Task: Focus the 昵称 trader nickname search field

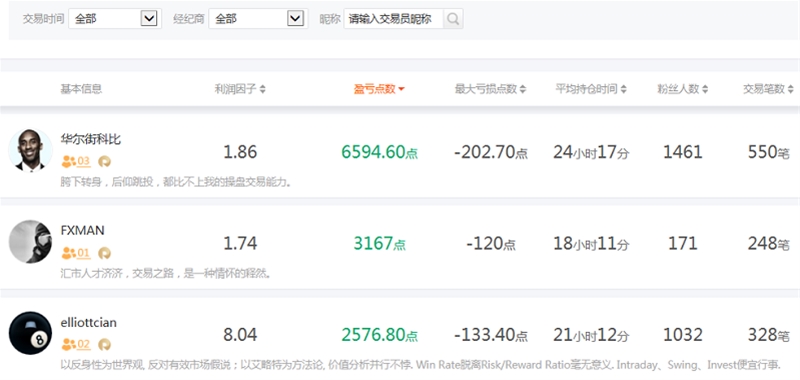Action: point(393,19)
